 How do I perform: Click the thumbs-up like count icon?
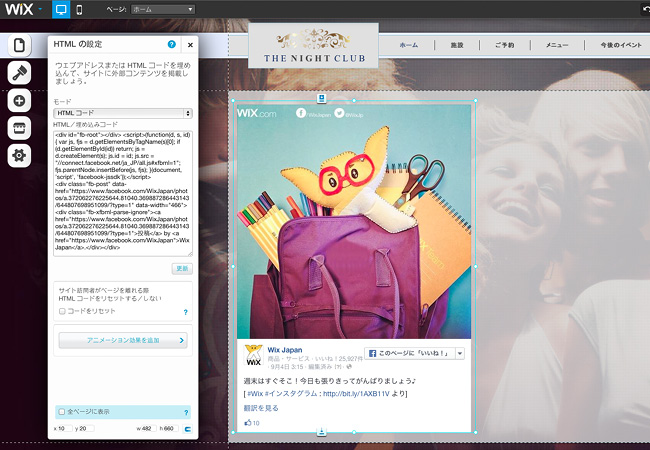click(x=248, y=423)
